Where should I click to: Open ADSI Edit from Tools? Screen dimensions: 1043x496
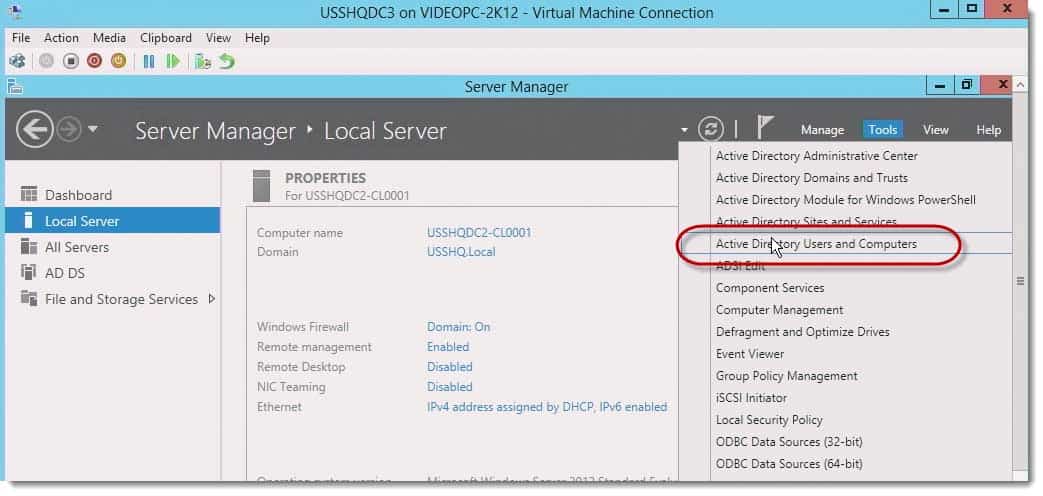click(740, 266)
